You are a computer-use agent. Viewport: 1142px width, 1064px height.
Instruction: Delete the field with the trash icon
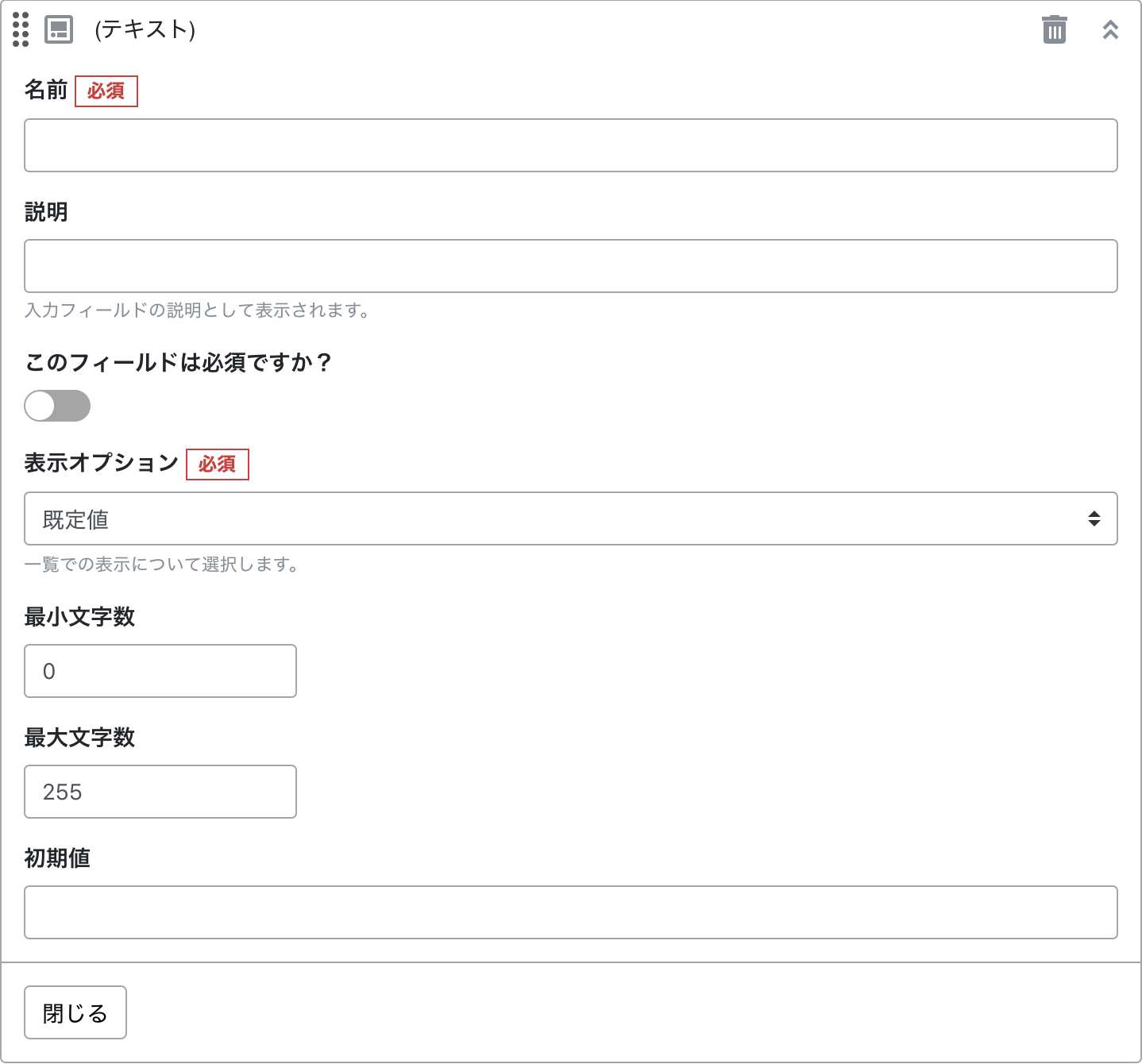tap(1054, 30)
